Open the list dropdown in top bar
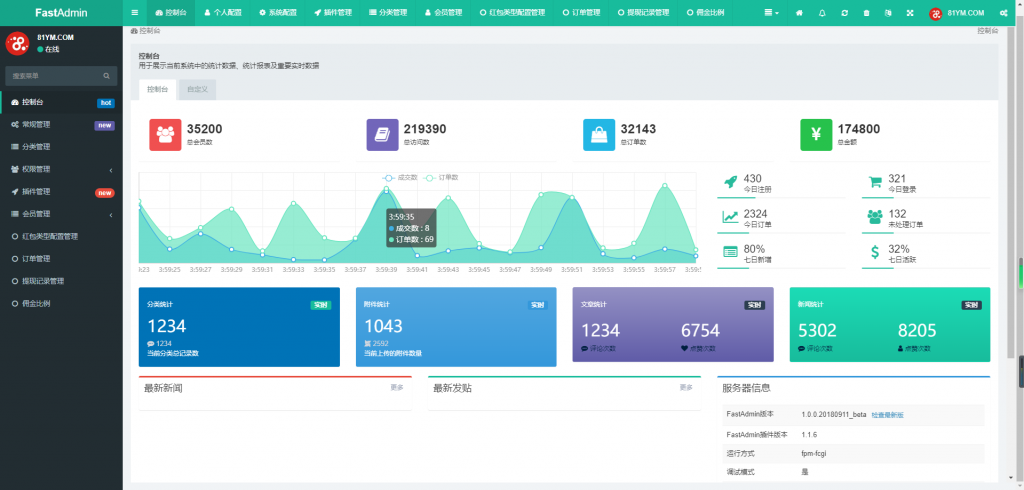Image resolution: width=1024 pixels, height=490 pixels. [x=771, y=12]
